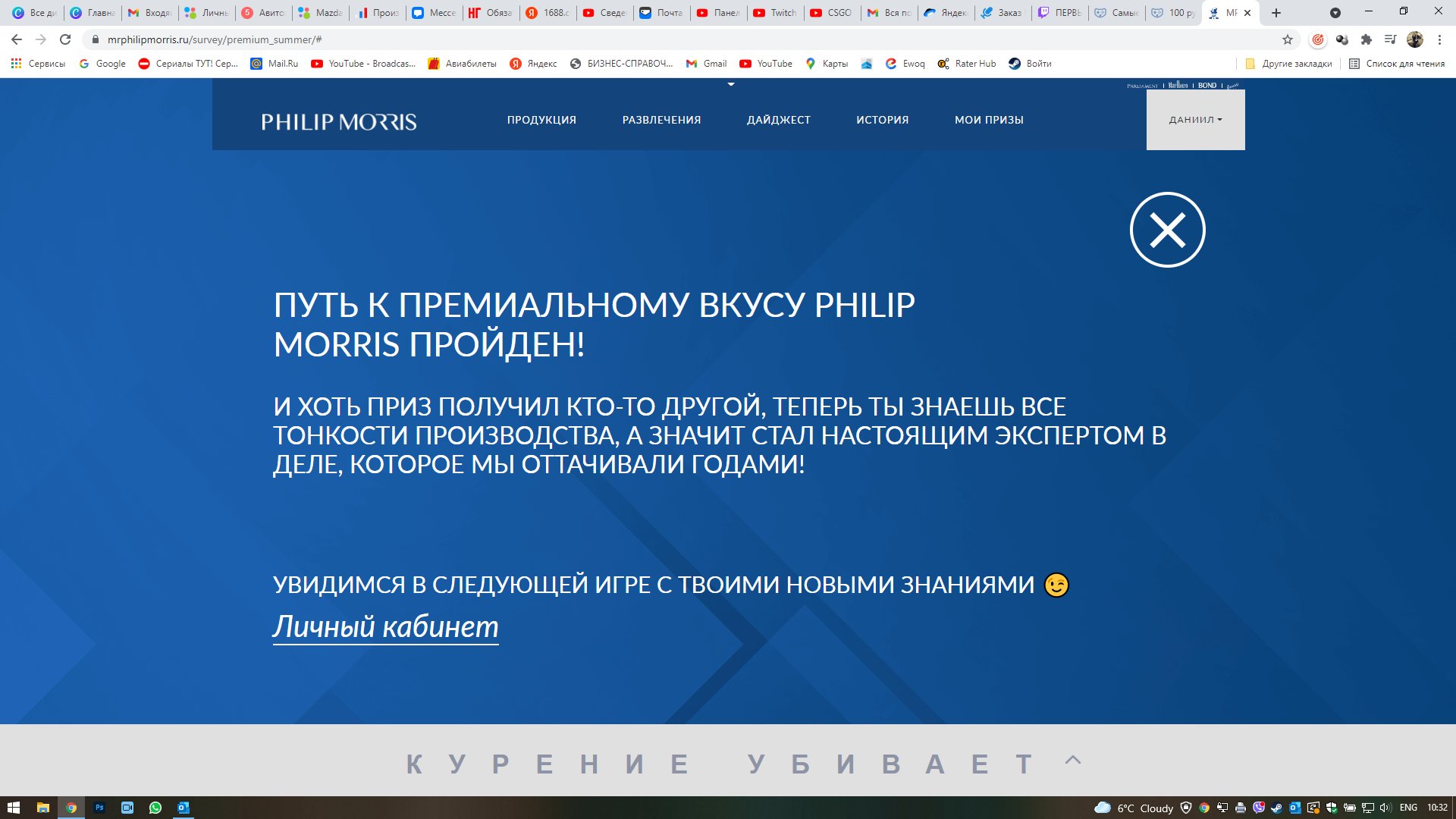Open the Google bookmark
Viewport: 1456px width, 819px height.
(102, 64)
